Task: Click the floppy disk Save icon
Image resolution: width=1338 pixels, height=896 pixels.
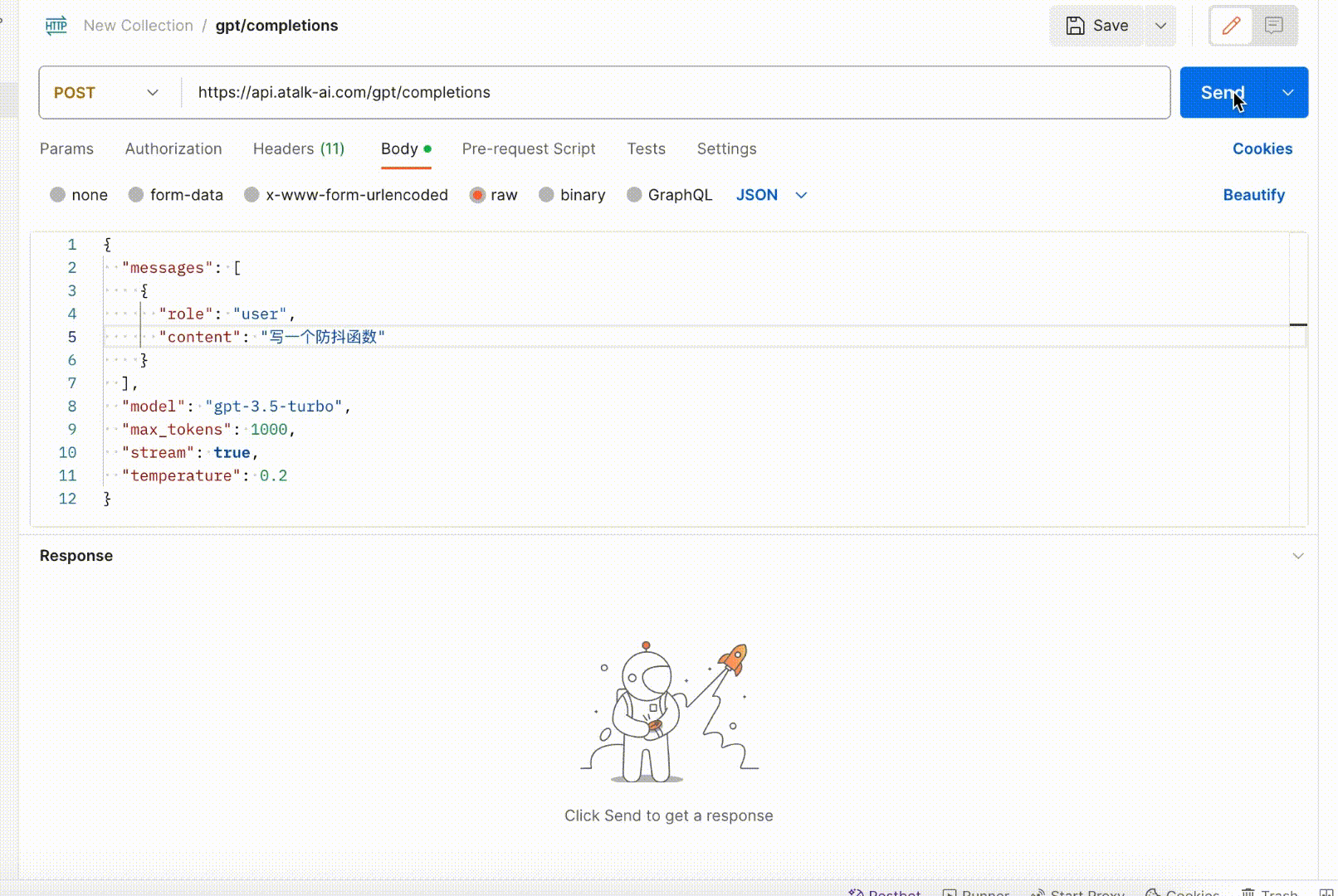Action: click(x=1075, y=26)
